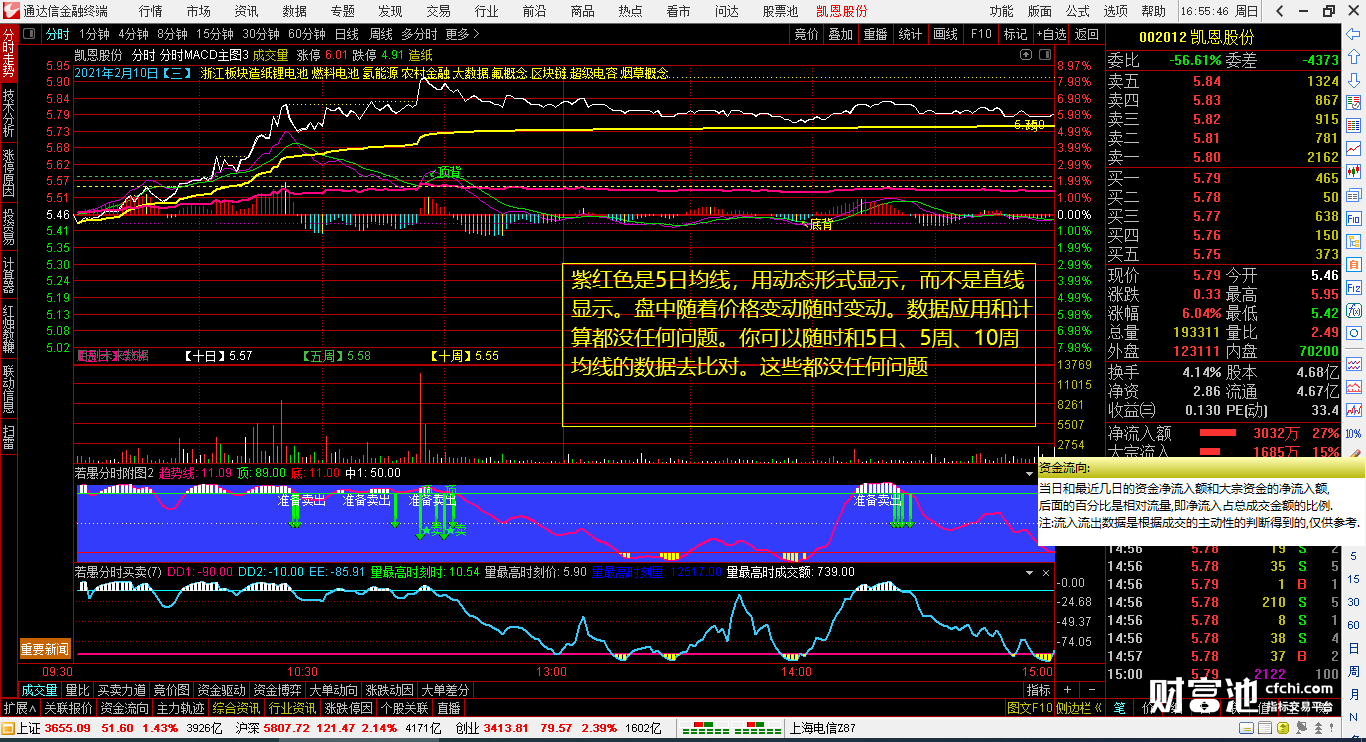
Task: Open the 主力轨迹 bottom tab
Action: [181, 708]
